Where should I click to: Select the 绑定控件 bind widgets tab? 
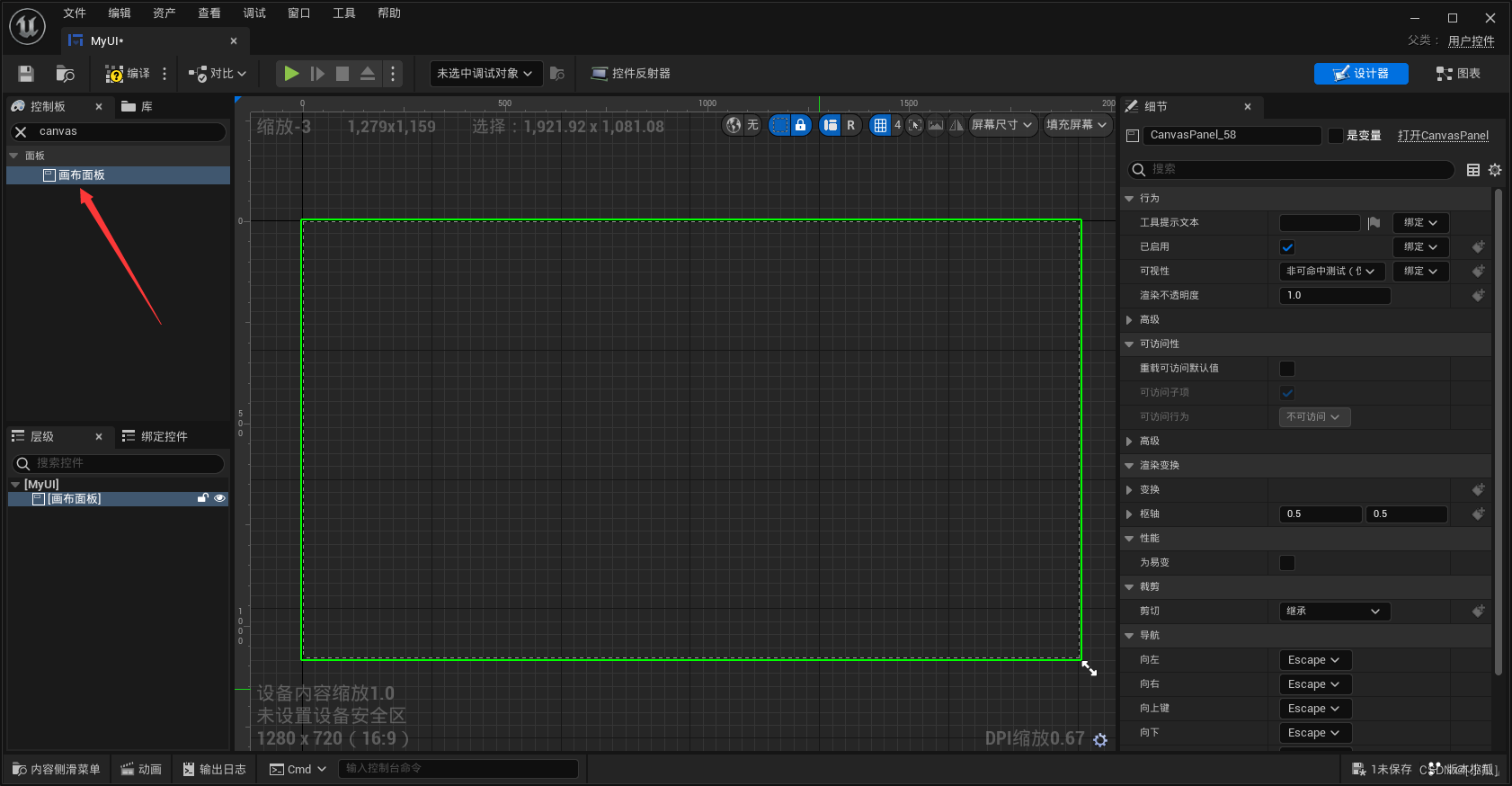coord(155,436)
